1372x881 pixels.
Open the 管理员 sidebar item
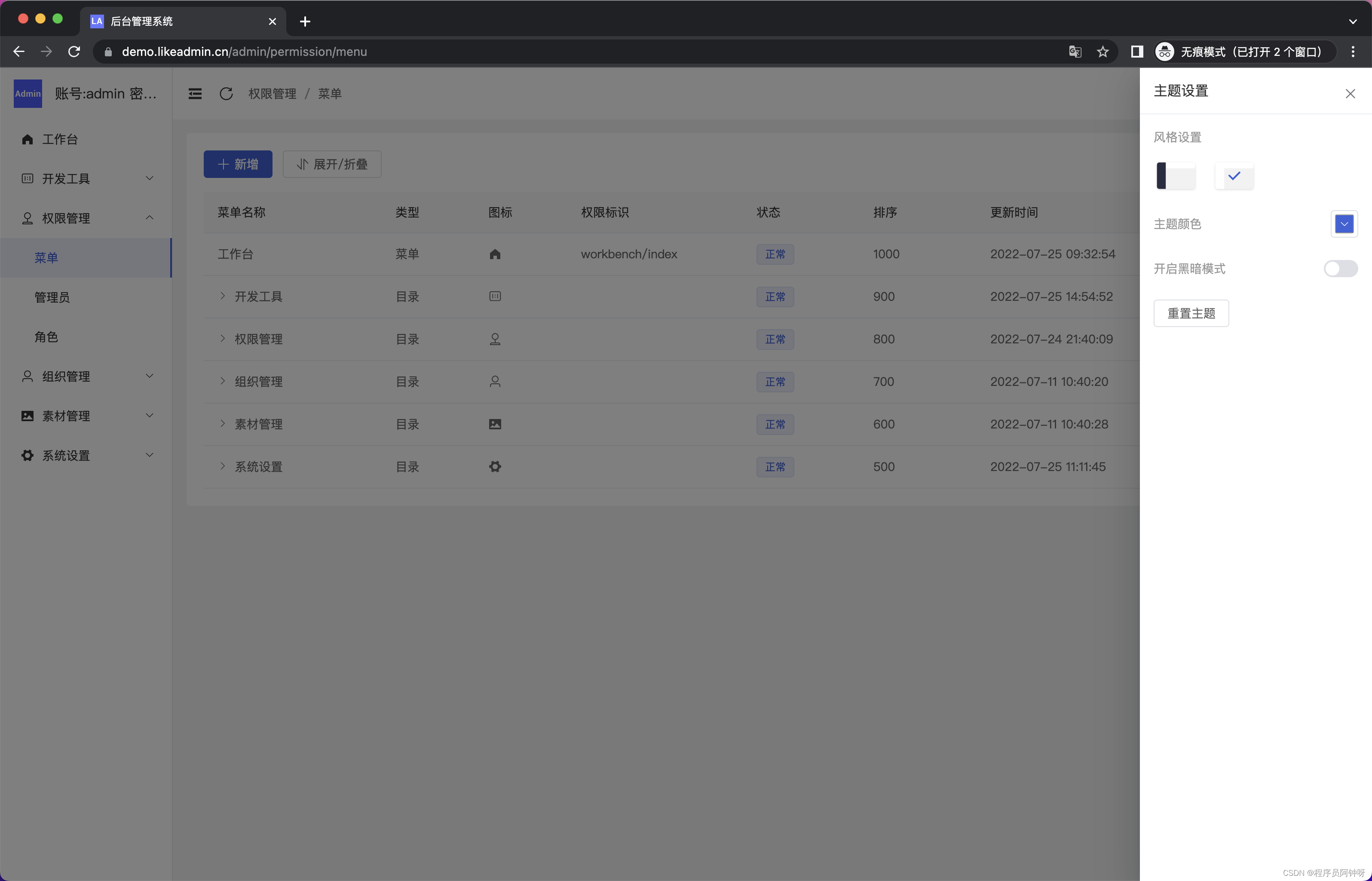[x=86, y=297]
